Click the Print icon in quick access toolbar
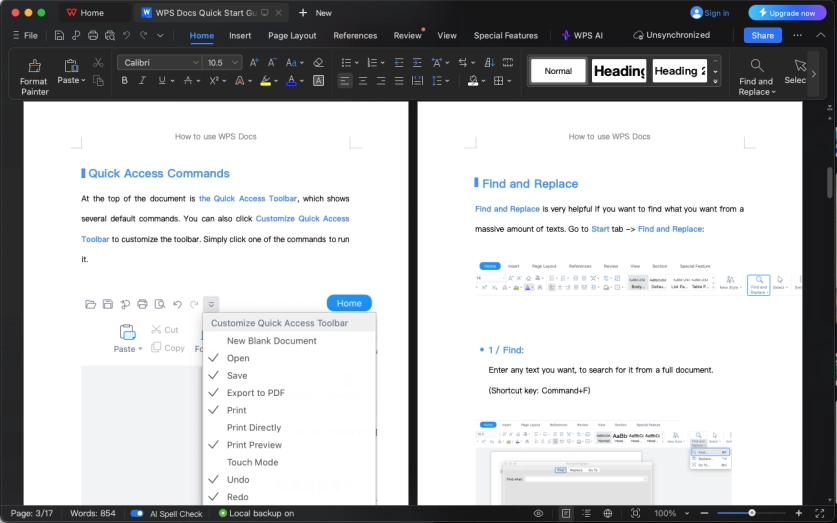The width and height of the screenshot is (837, 523). click(93, 35)
